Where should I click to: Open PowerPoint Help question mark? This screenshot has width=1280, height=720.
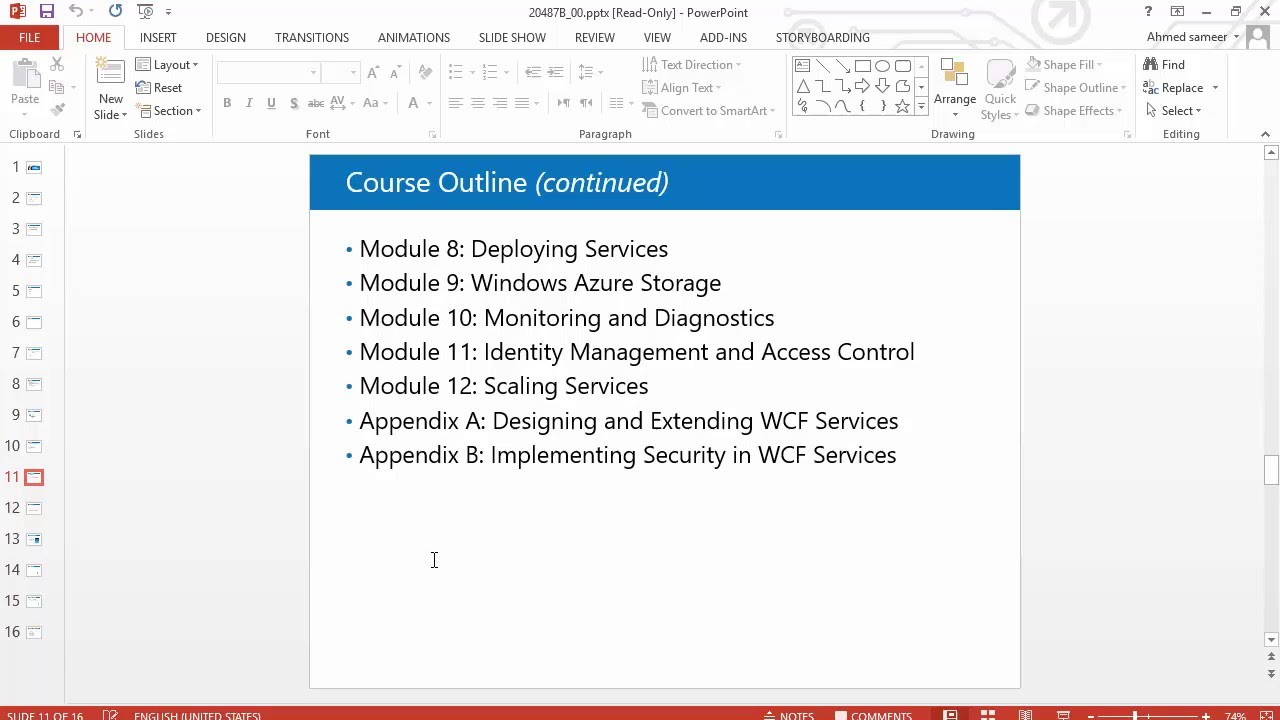coord(1148,12)
